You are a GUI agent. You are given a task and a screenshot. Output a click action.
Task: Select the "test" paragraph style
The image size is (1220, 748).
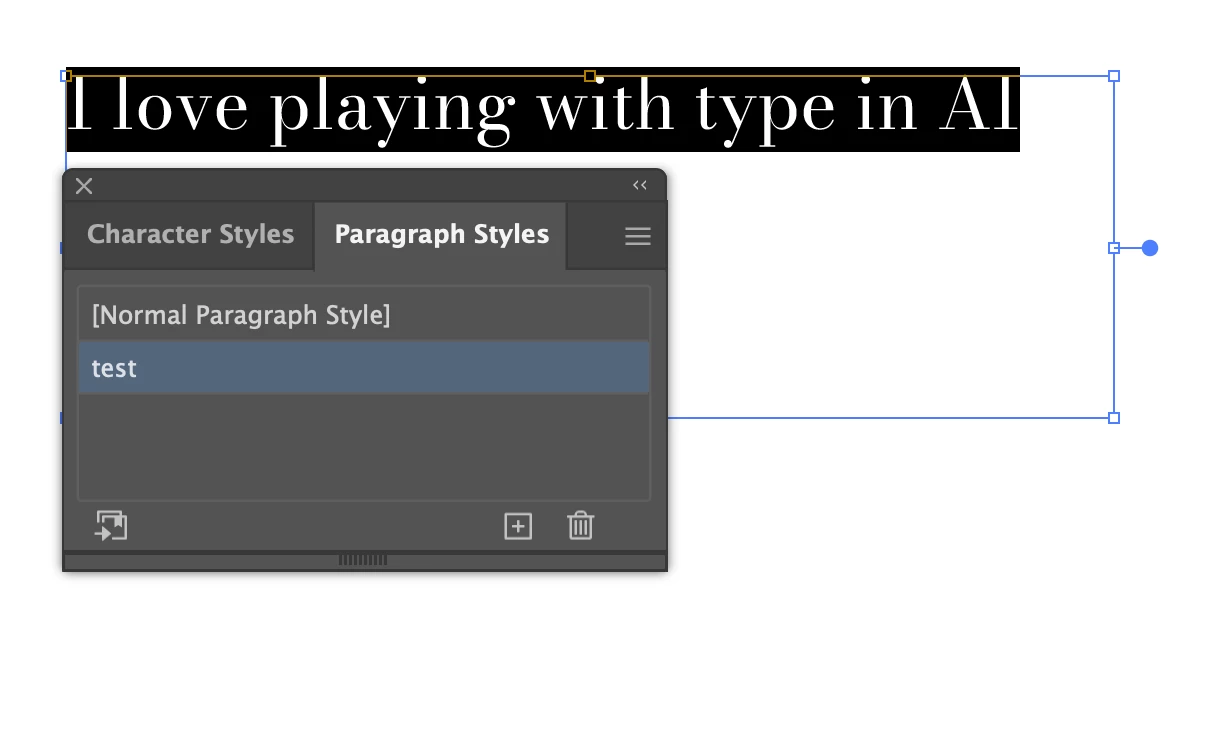364,368
